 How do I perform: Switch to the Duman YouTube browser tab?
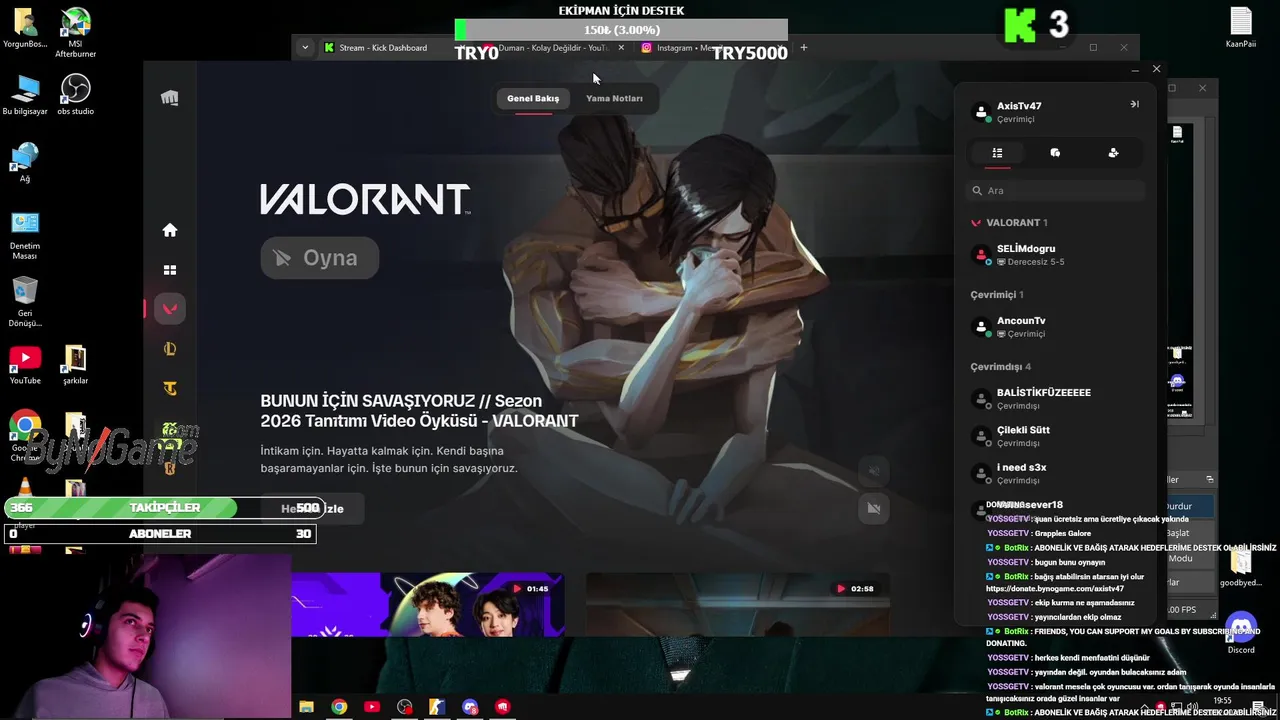(x=553, y=48)
